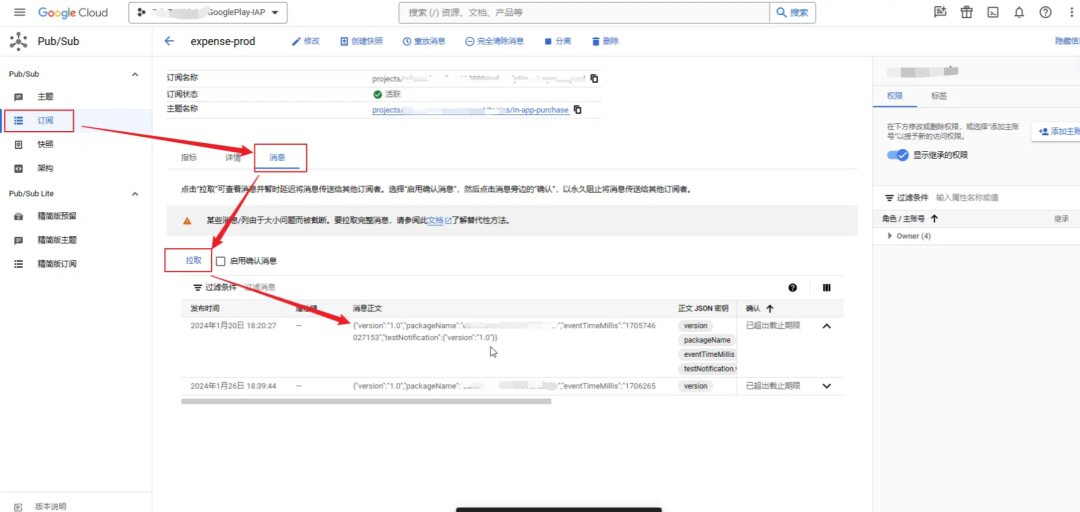Open the notifications bell

[1019, 12]
